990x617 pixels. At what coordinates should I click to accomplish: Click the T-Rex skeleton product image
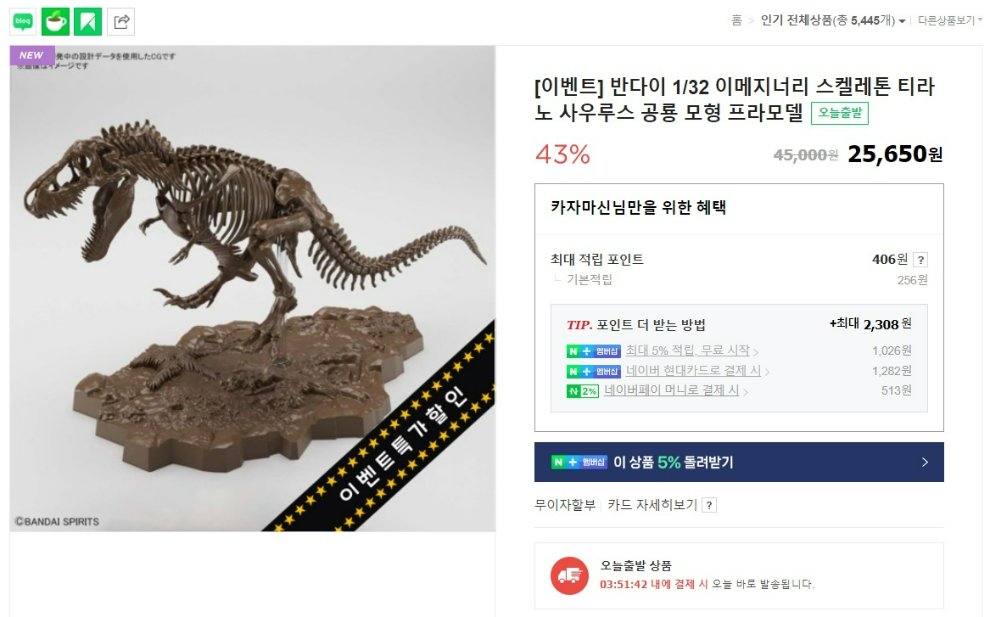point(253,289)
